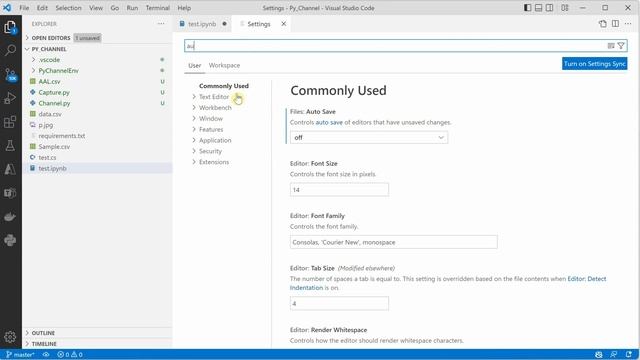The height and width of the screenshot is (360, 640).
Task: Open errors and warnings status item
Action: (70, 355)
